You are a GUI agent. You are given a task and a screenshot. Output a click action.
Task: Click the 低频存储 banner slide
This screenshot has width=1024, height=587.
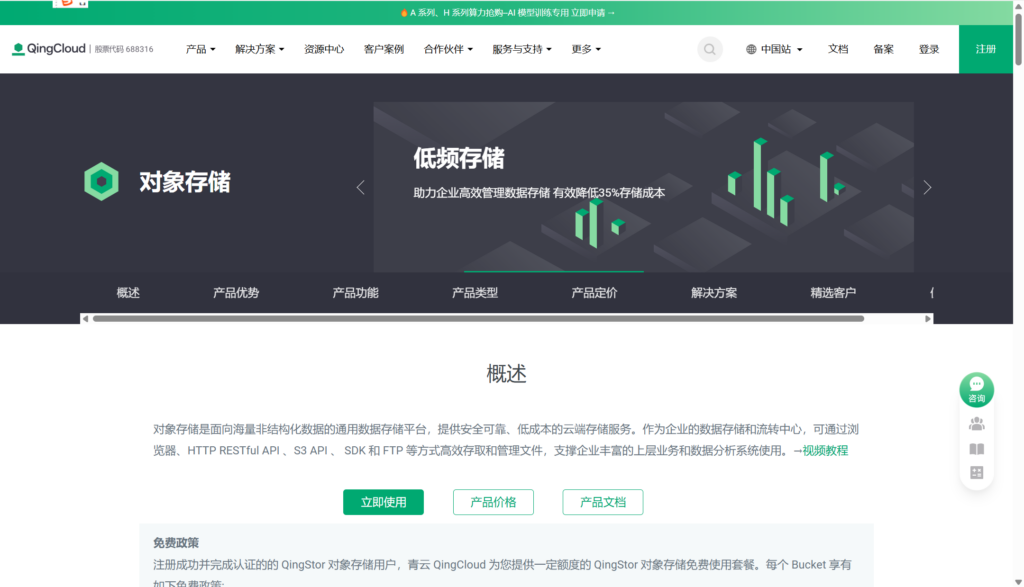pyautogui.click(x=643, y=187)
